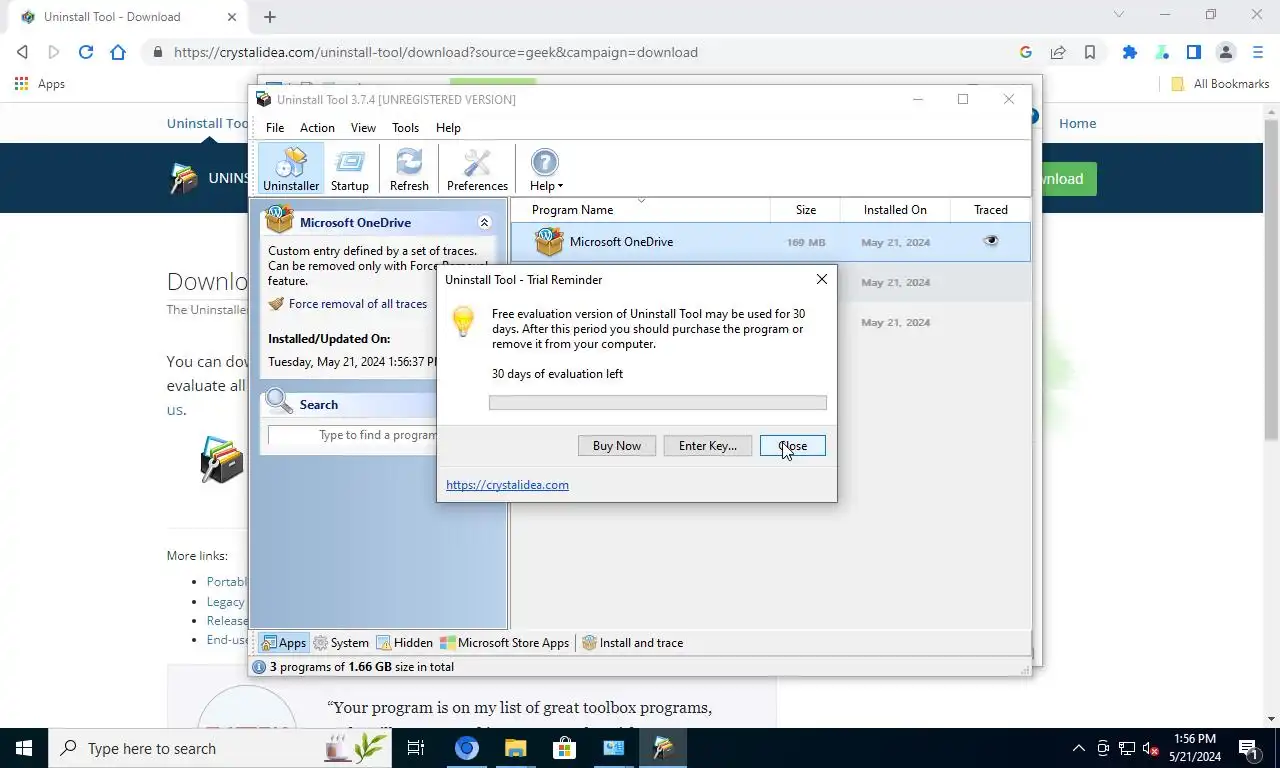Sort by the Program Name column
The image size is (1280, 768).
[x=640, y=210]
